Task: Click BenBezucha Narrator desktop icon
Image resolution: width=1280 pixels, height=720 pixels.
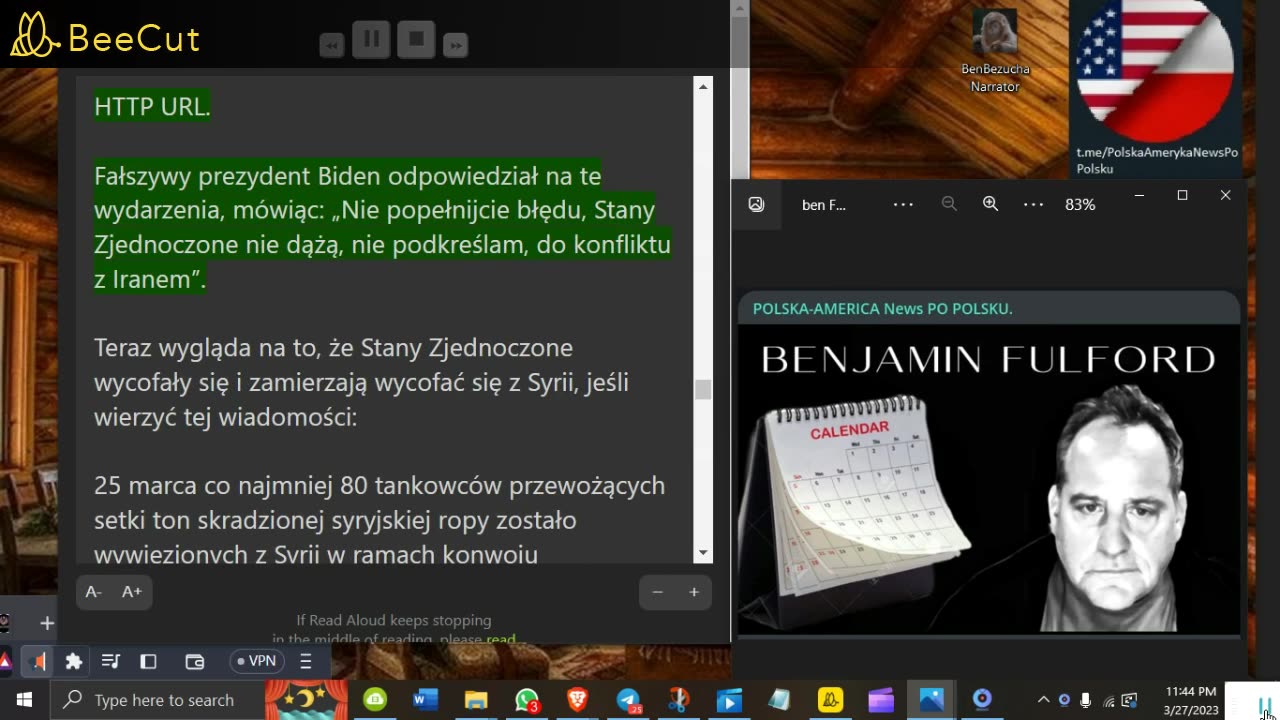Action: point(995,50)
